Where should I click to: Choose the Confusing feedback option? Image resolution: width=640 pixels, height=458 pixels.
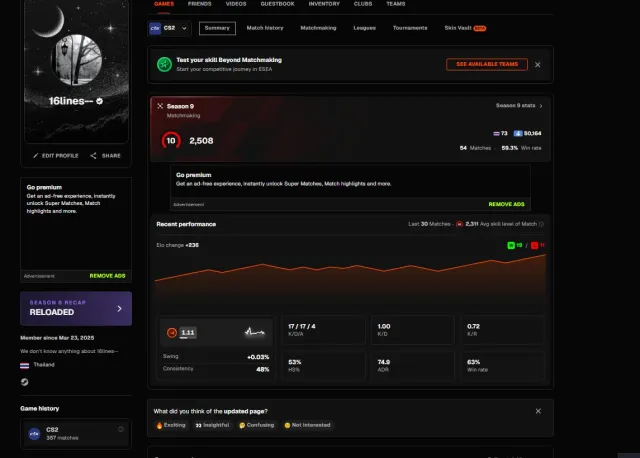[256, 425]
